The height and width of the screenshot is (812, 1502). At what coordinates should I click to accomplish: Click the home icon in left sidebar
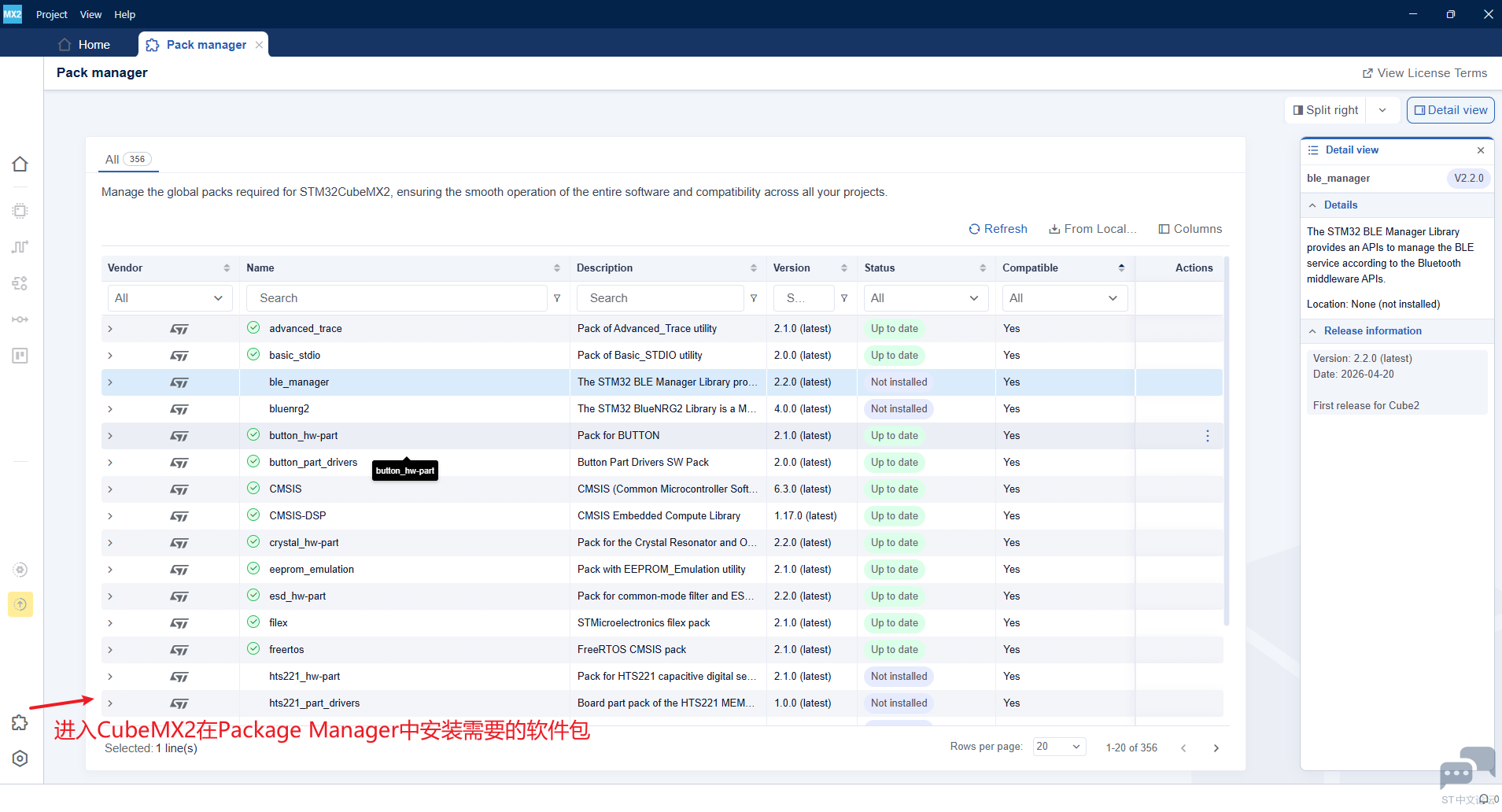(x=20, y=164)
